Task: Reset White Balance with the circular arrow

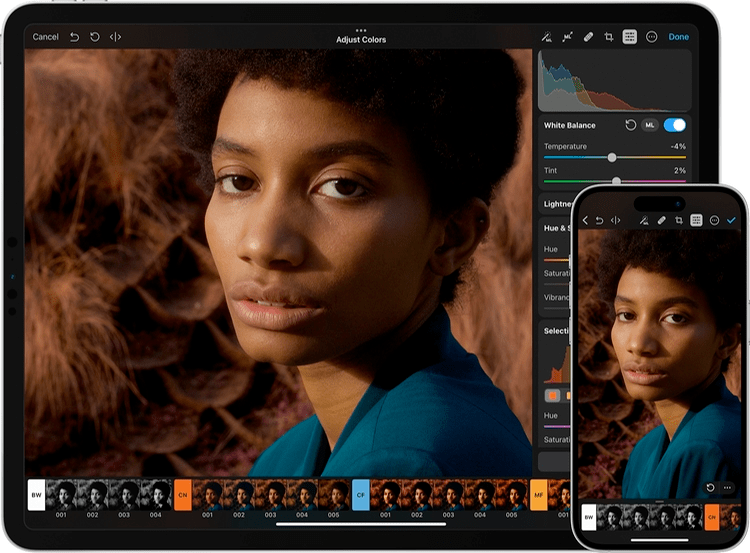Action: [630, 125]
